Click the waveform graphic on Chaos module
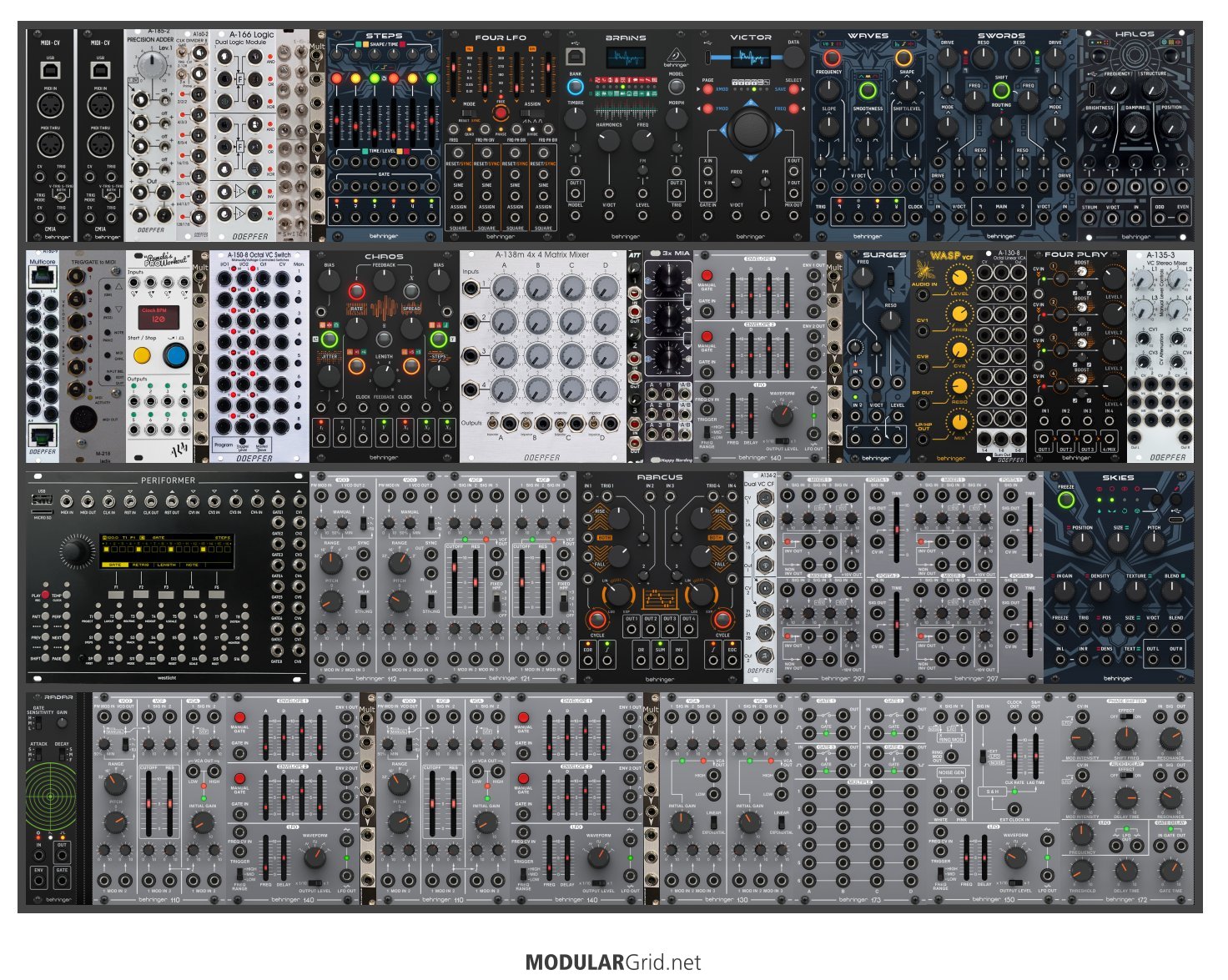 [x=385, y=309]
